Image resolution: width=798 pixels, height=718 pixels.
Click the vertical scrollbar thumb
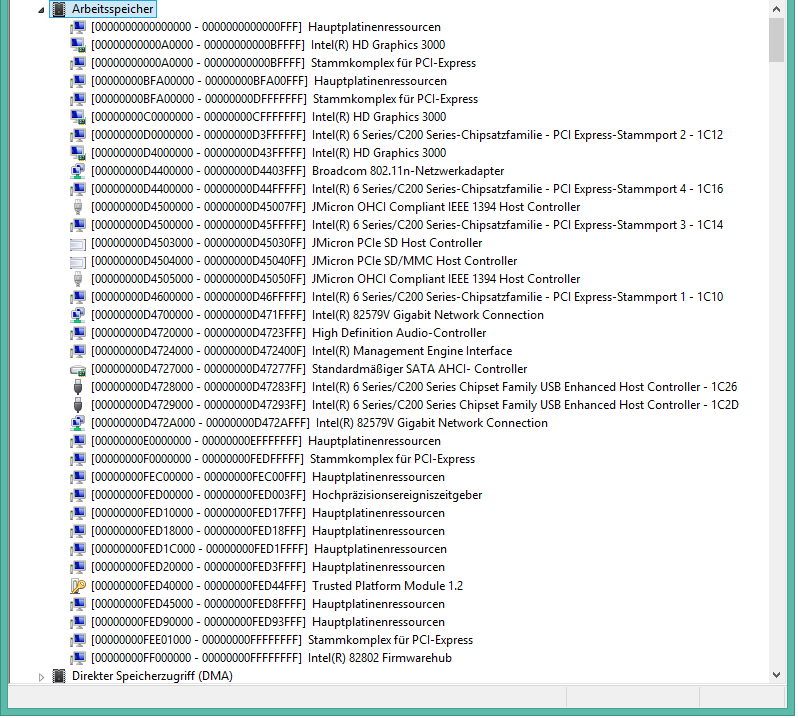(x=776, y=40)
